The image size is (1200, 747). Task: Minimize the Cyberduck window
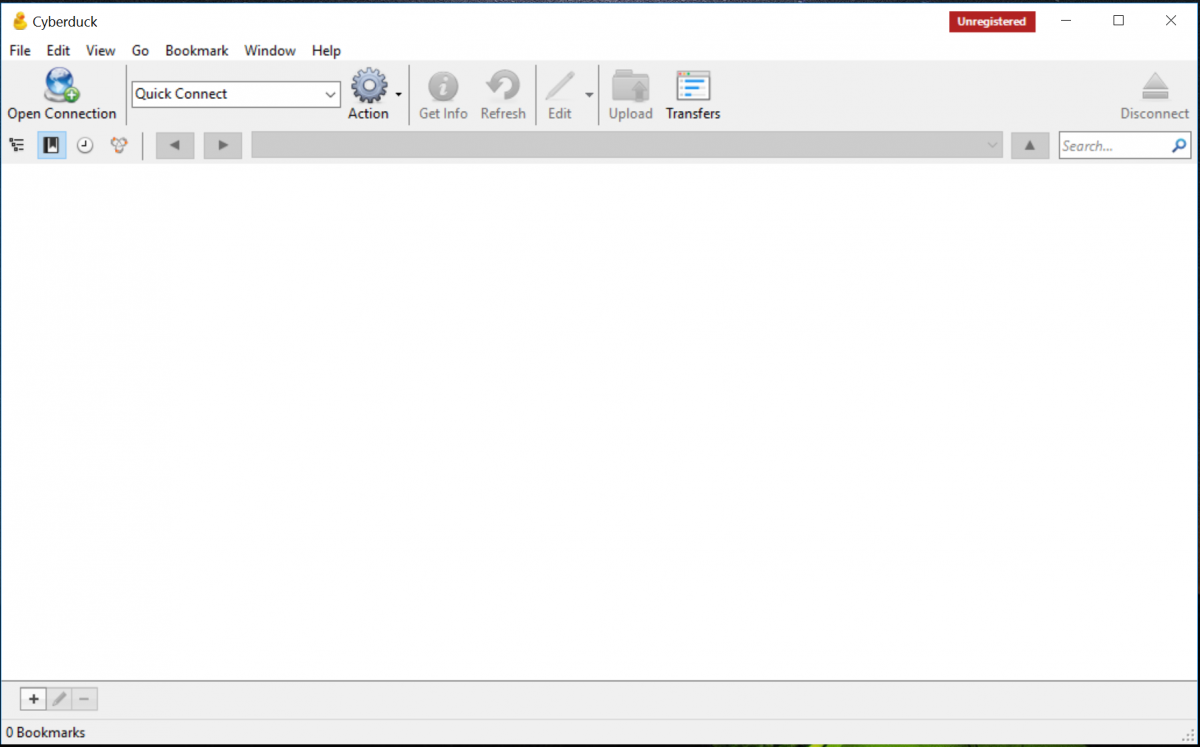point(1067,21)
